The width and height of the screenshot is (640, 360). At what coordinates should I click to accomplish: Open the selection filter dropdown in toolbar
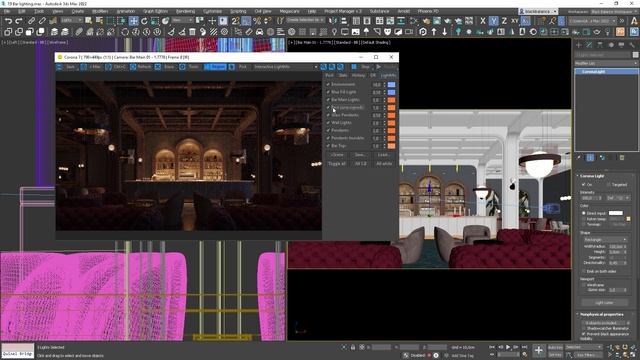(x=71, y=20)
